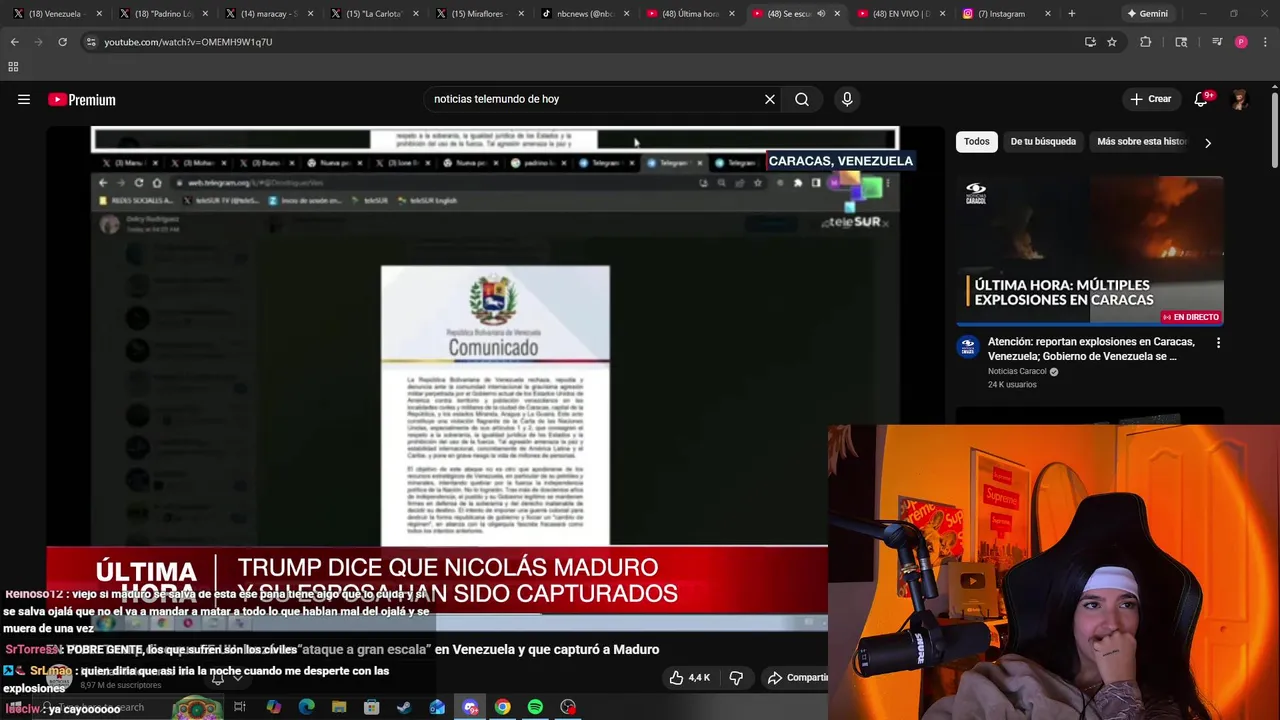Switch to the Última hora YouTube tab
The image size is (1280, 720).
(692, 14)
